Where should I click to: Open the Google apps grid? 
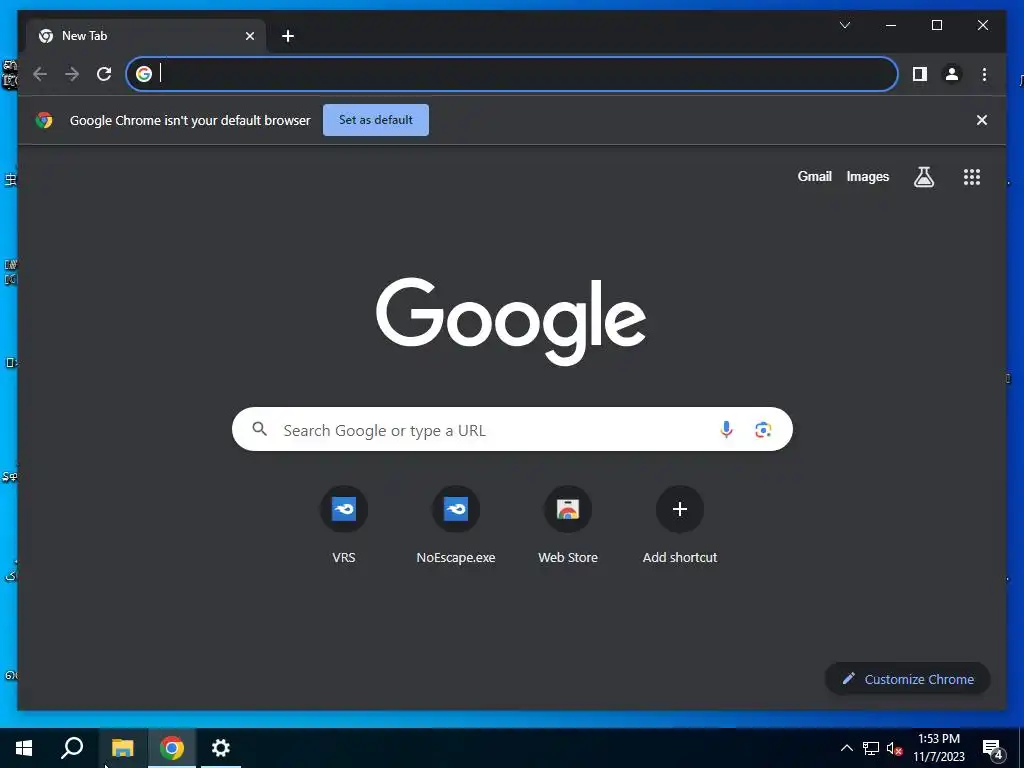tap(972, 177)
